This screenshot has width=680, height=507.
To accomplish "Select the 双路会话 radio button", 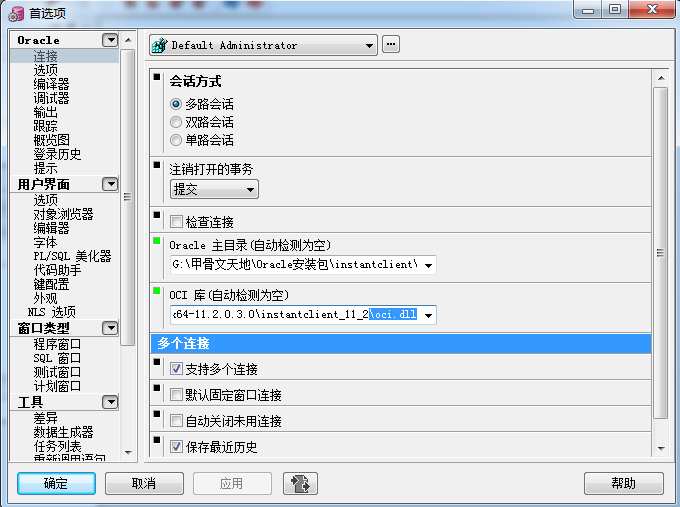I will [x=176, y=122].
